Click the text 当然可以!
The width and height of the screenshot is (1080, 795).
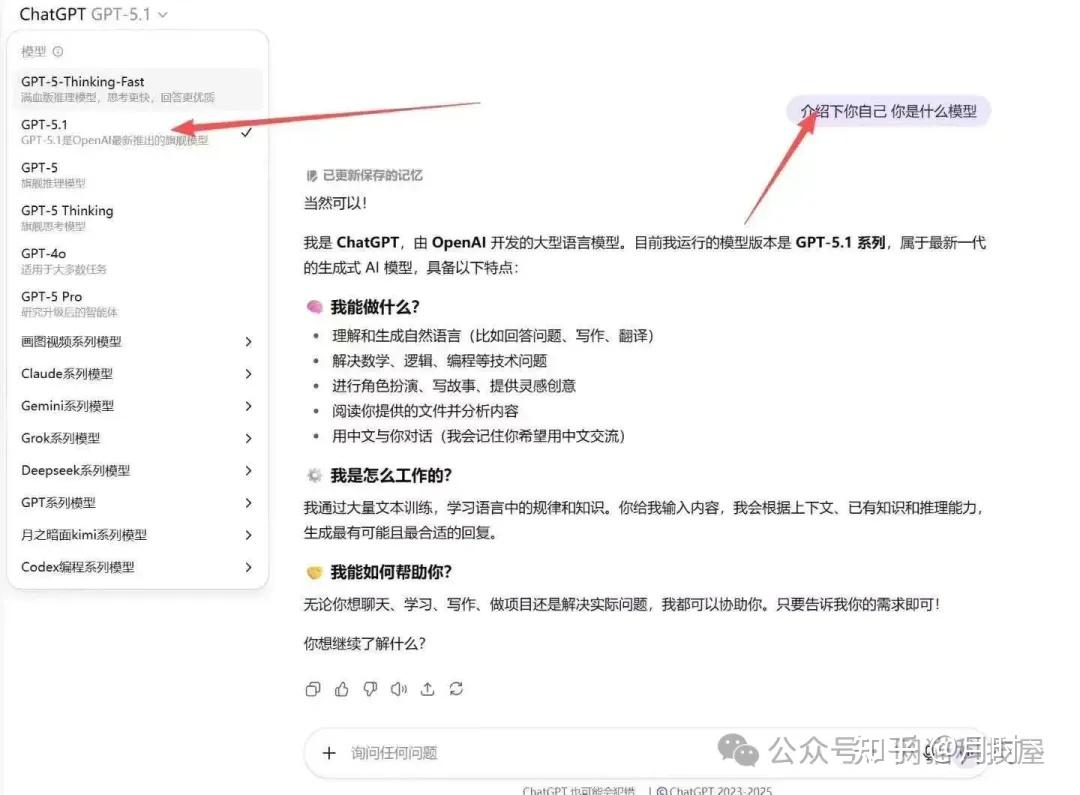pyautogui.click(x=335, y=203)
